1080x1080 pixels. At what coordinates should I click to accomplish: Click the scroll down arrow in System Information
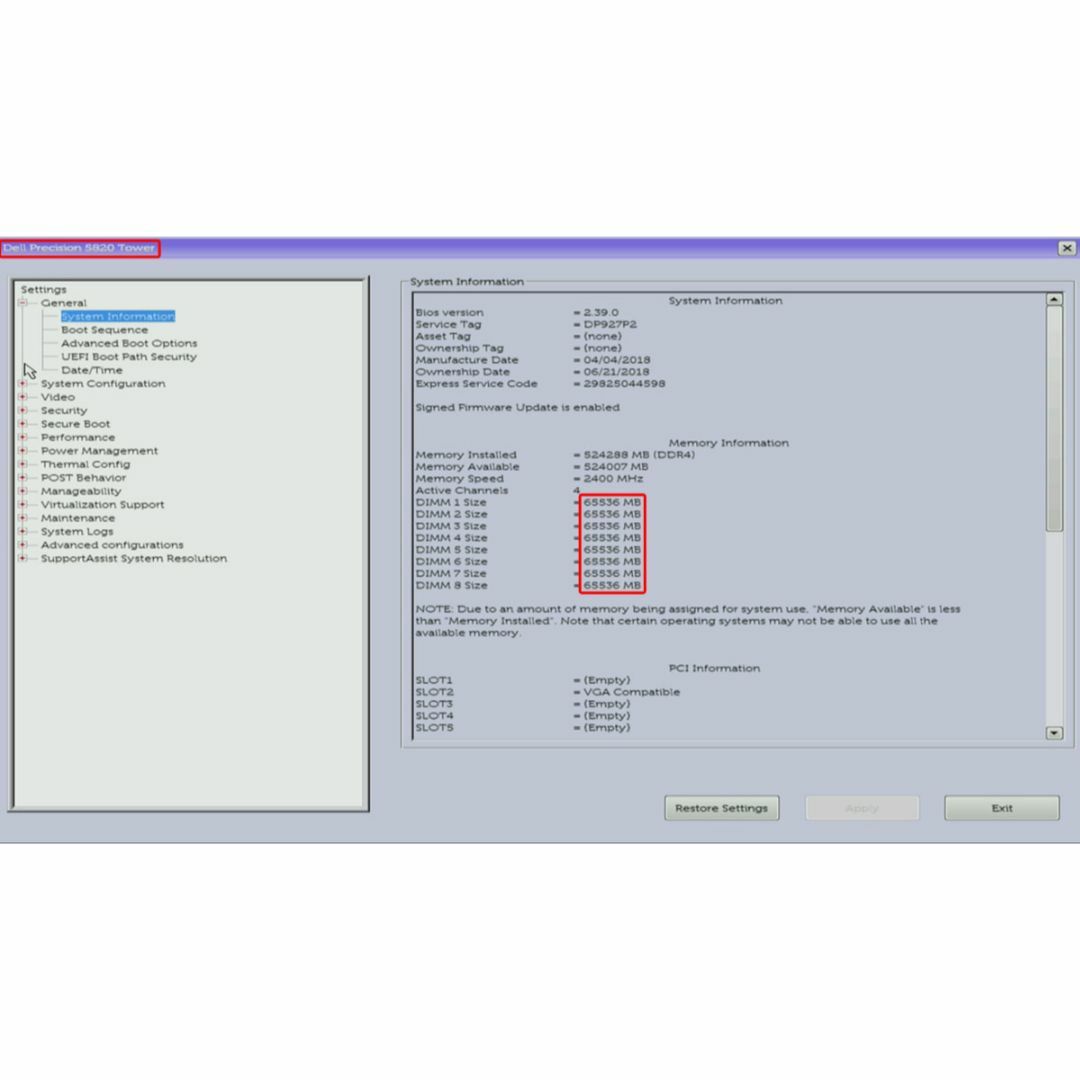[1054, 733]
